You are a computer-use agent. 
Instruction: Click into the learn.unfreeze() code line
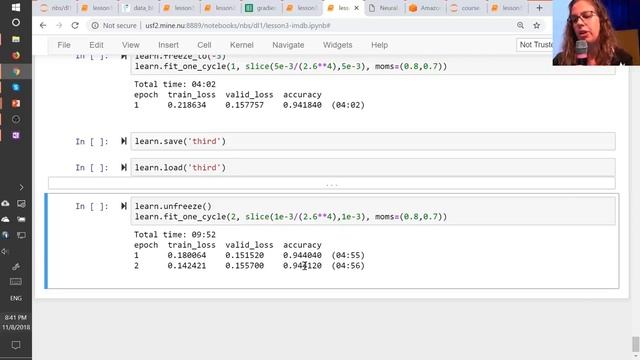click(x=173, y=206)
